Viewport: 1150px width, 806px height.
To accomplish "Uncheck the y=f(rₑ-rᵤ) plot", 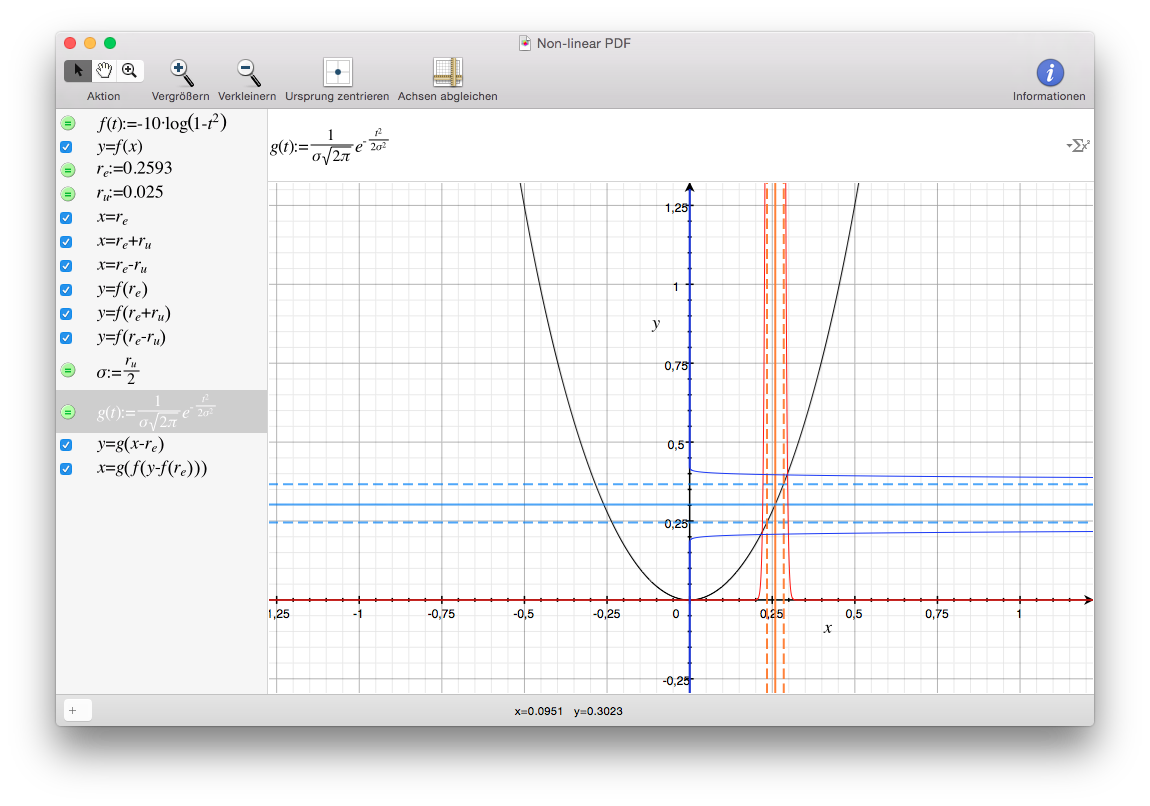I will tap(66, 337).
